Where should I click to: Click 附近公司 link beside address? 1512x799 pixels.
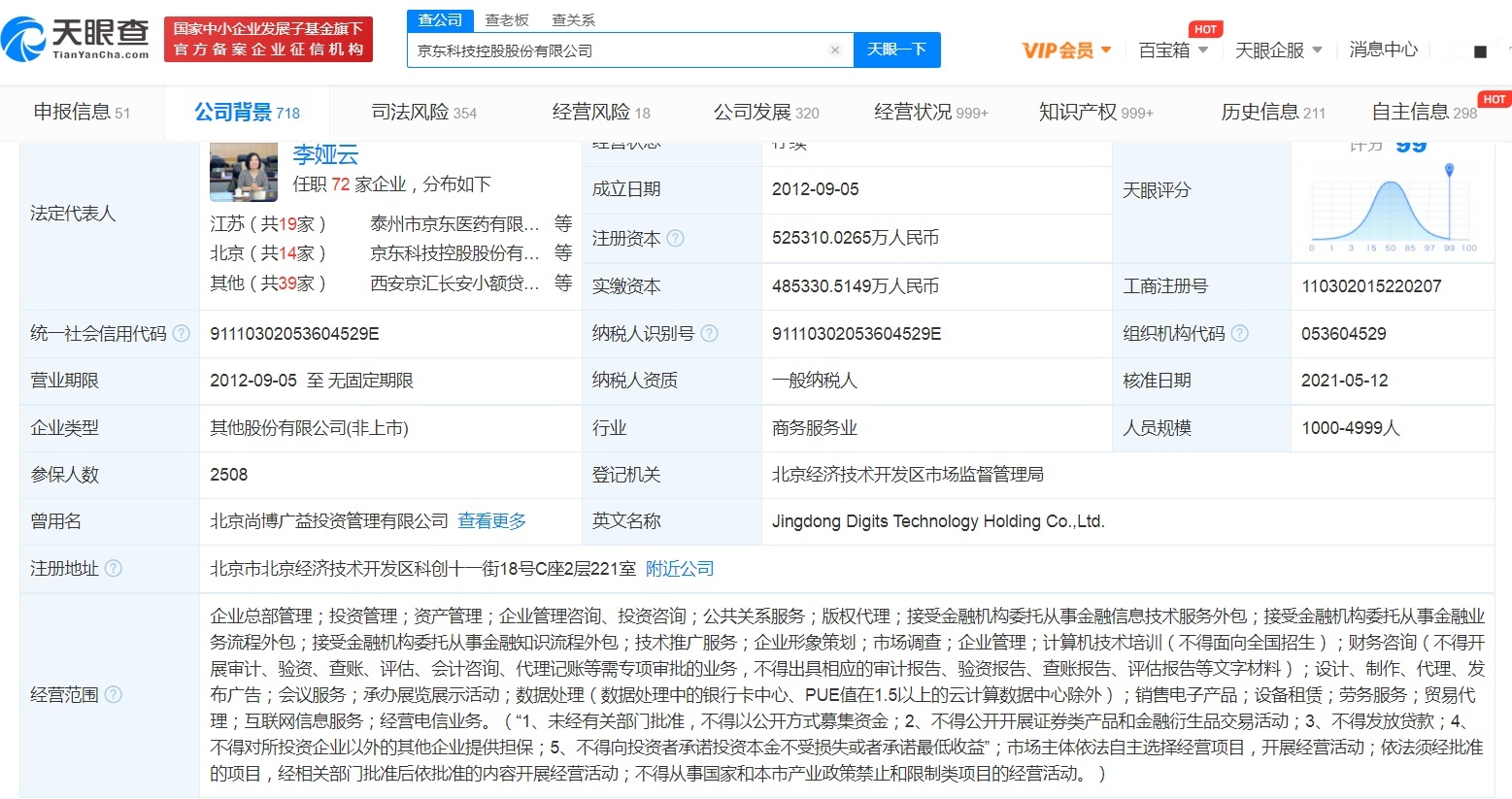coord(680,568)
